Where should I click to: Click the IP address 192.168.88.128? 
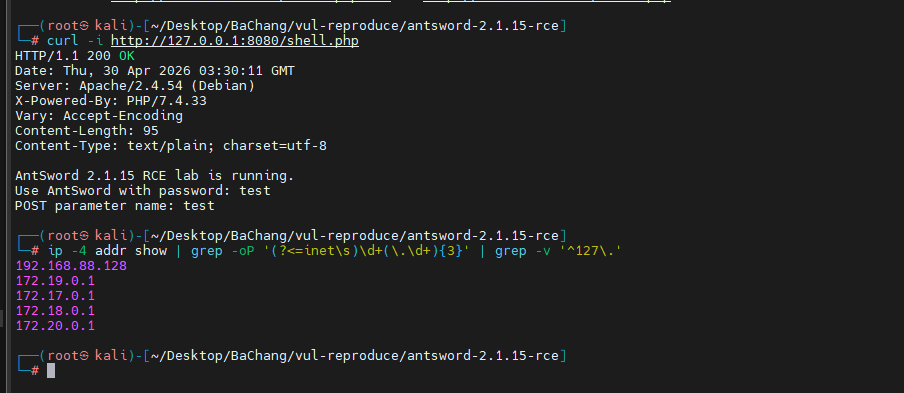coord(71,266)
